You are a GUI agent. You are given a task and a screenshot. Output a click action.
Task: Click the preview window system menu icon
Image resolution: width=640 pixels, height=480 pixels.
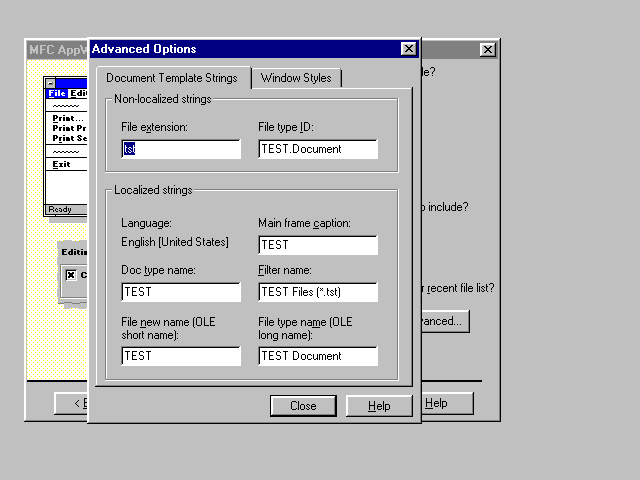point(50,82)
